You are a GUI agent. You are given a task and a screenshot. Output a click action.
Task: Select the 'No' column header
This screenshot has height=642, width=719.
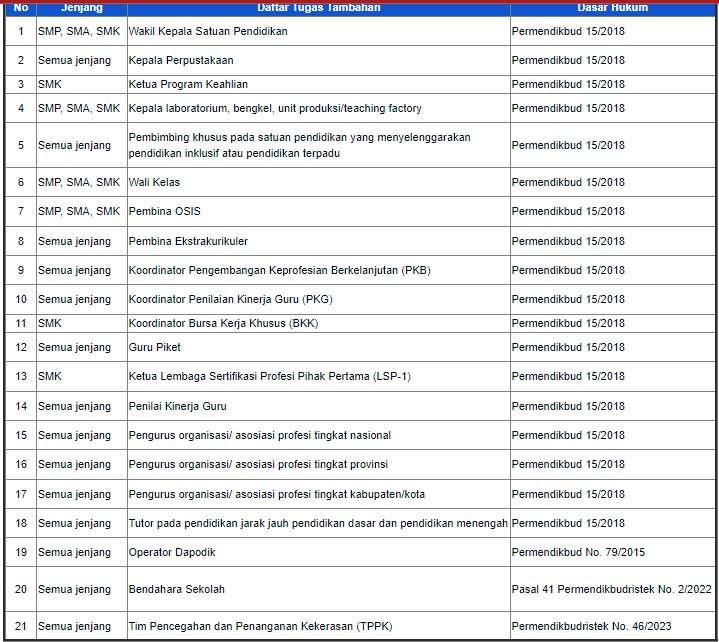point(21,8)
